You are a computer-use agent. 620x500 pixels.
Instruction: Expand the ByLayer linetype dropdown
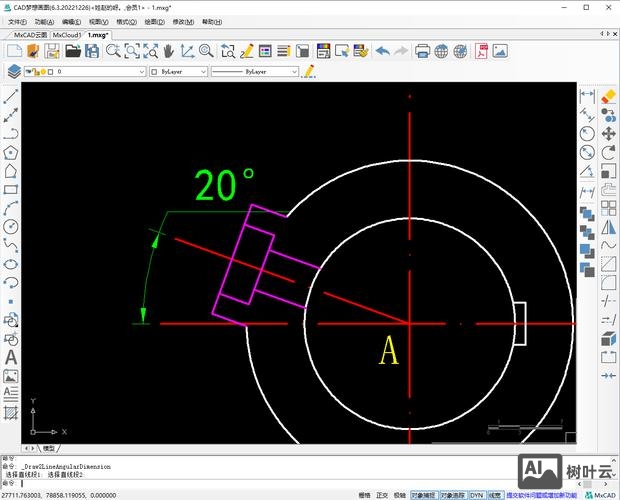click(255, 72)
